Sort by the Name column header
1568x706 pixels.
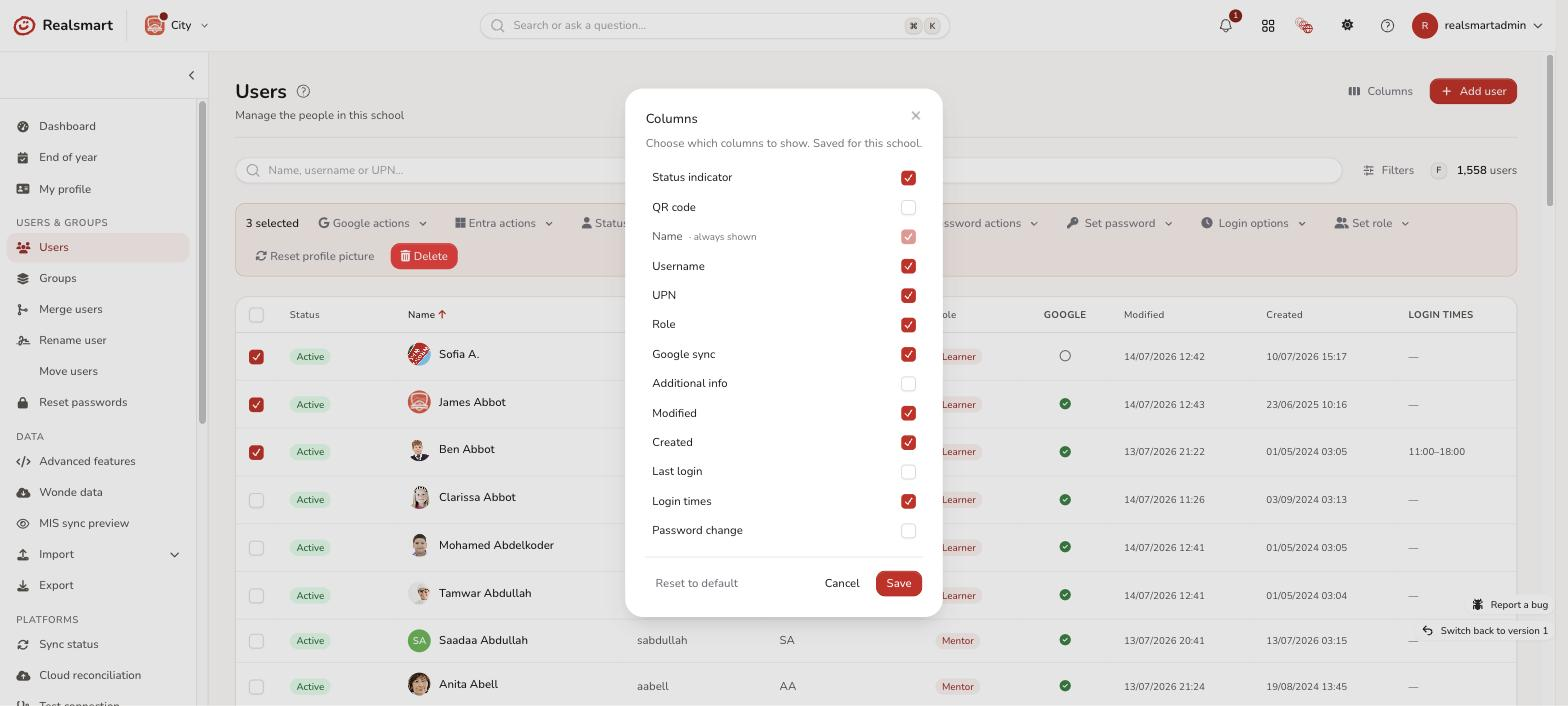click(427, 315)
